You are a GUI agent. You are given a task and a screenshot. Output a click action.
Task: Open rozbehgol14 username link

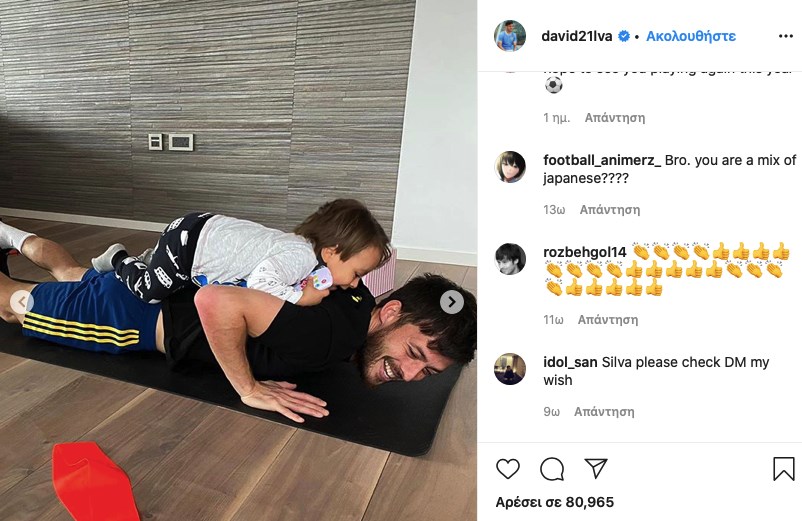pyautogui.click(x=585, y=252)
